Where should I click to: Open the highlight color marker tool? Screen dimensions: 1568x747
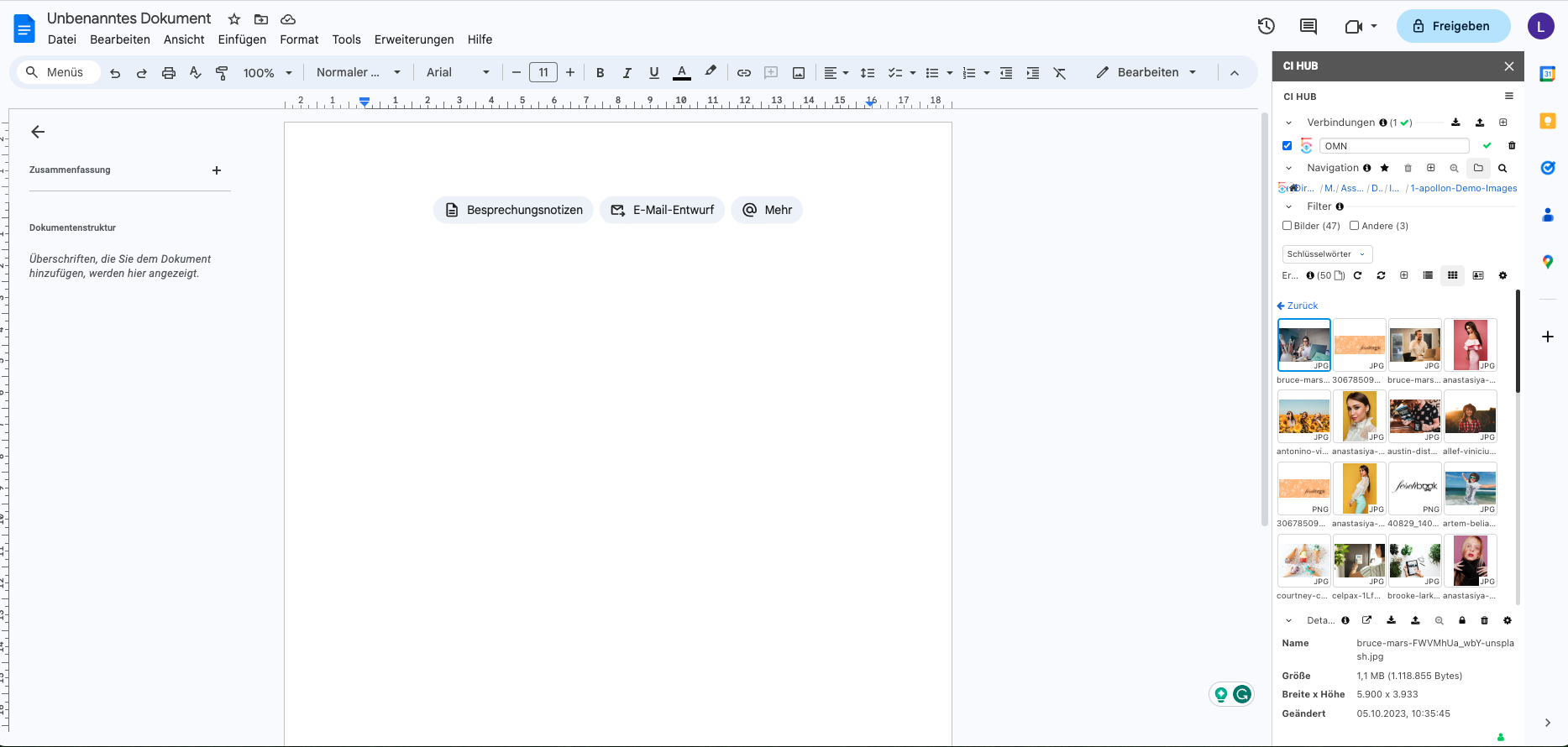click(711, 72)
